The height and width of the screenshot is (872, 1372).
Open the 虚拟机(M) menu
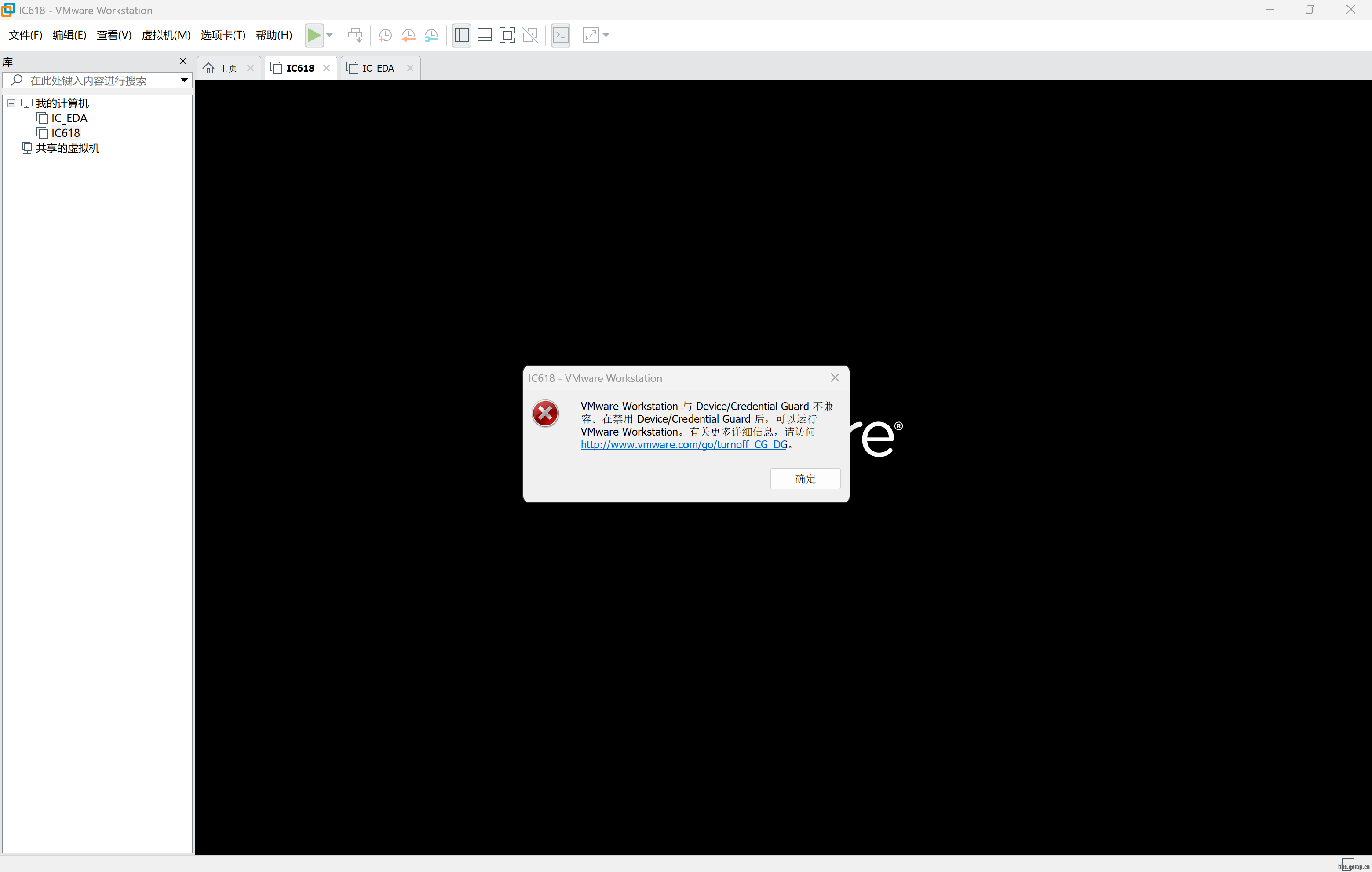pyautogui.click(x=166, y=35)
